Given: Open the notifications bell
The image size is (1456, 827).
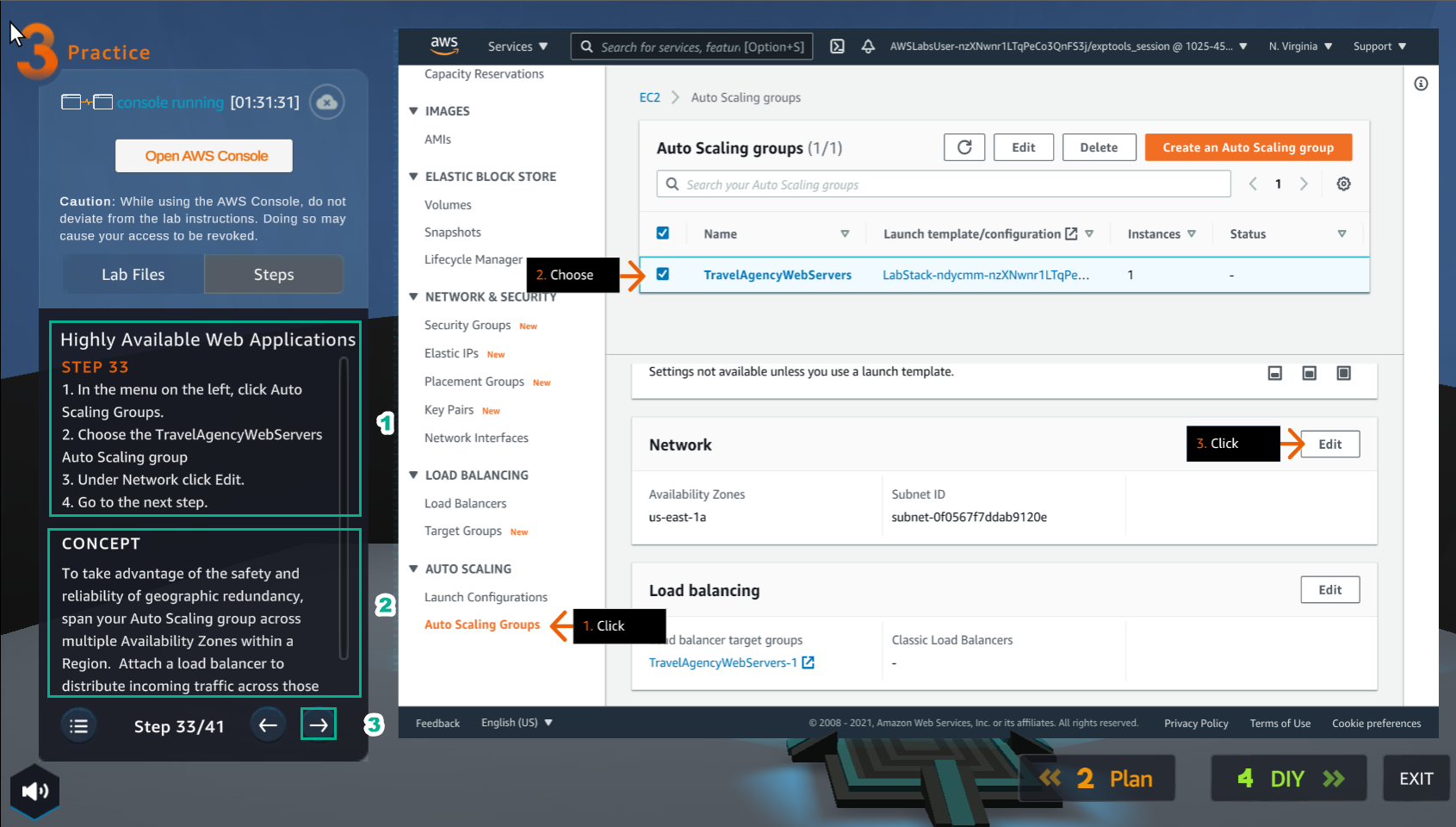Looking at the screenshot, I should [868, 47].
